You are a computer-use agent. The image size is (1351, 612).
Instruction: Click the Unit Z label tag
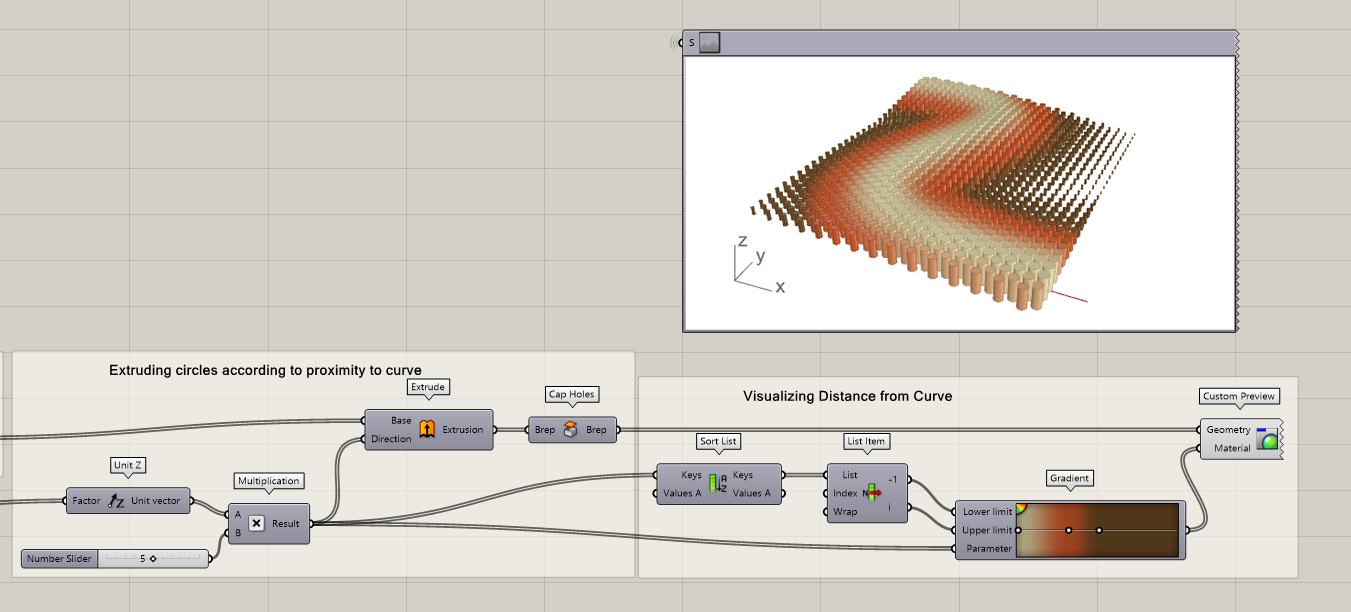tap(128, 465)
